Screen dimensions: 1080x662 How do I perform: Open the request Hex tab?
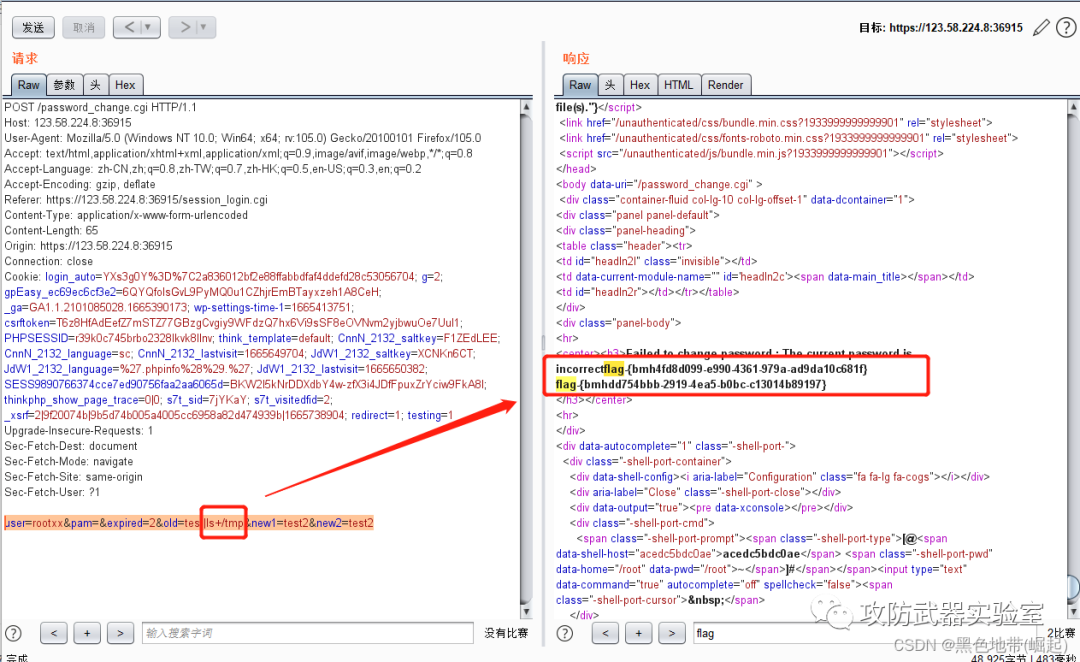(x=125, y=85)
